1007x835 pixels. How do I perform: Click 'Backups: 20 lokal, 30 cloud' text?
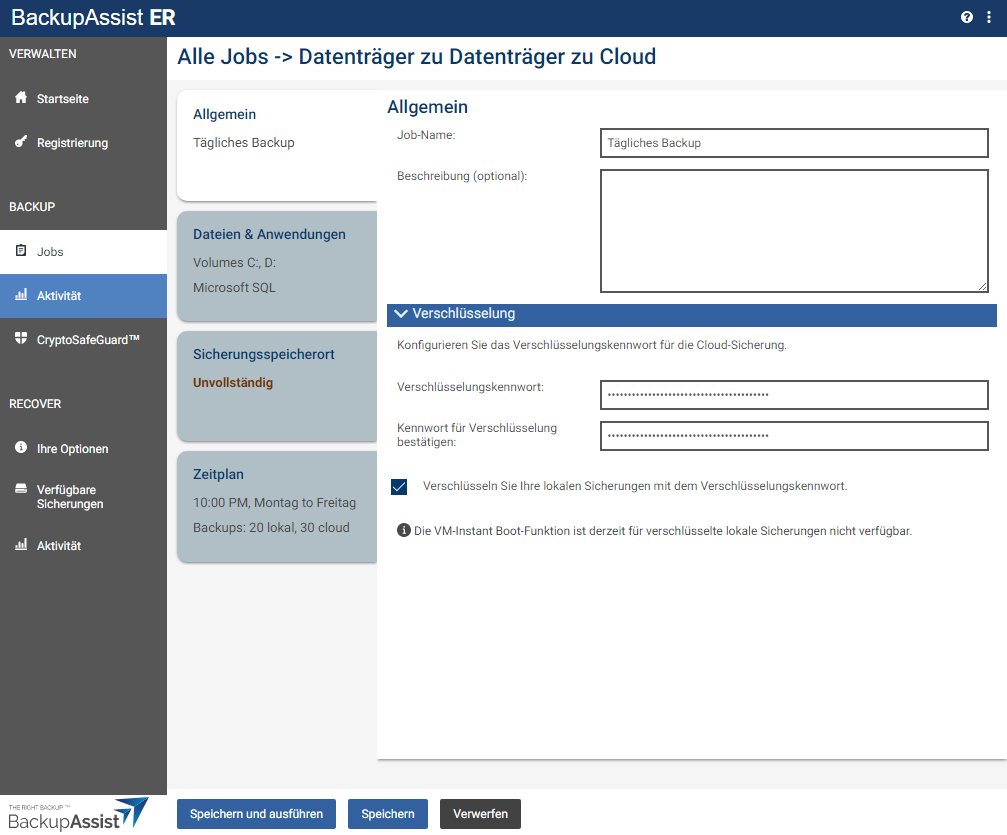point(271,527)
